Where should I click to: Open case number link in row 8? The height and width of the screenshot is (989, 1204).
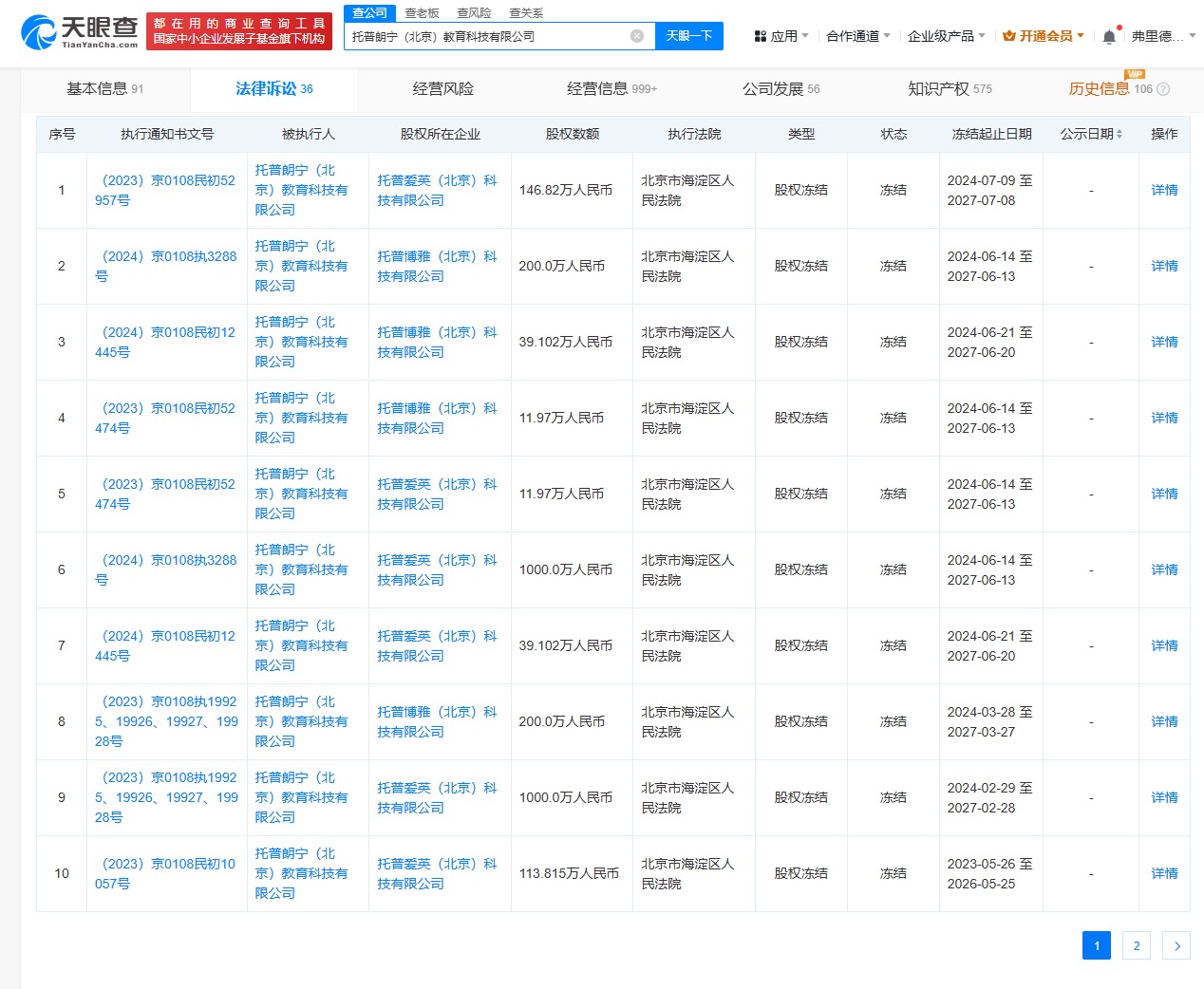(x=166, y=721)
